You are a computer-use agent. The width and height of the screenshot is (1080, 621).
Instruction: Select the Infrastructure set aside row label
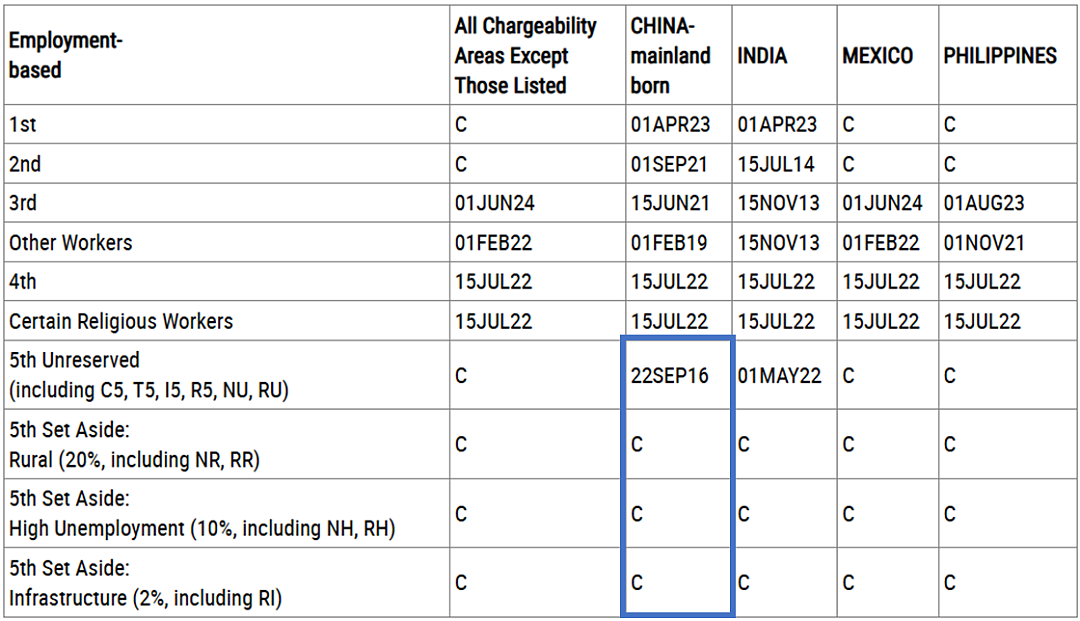tap(145, 583)
